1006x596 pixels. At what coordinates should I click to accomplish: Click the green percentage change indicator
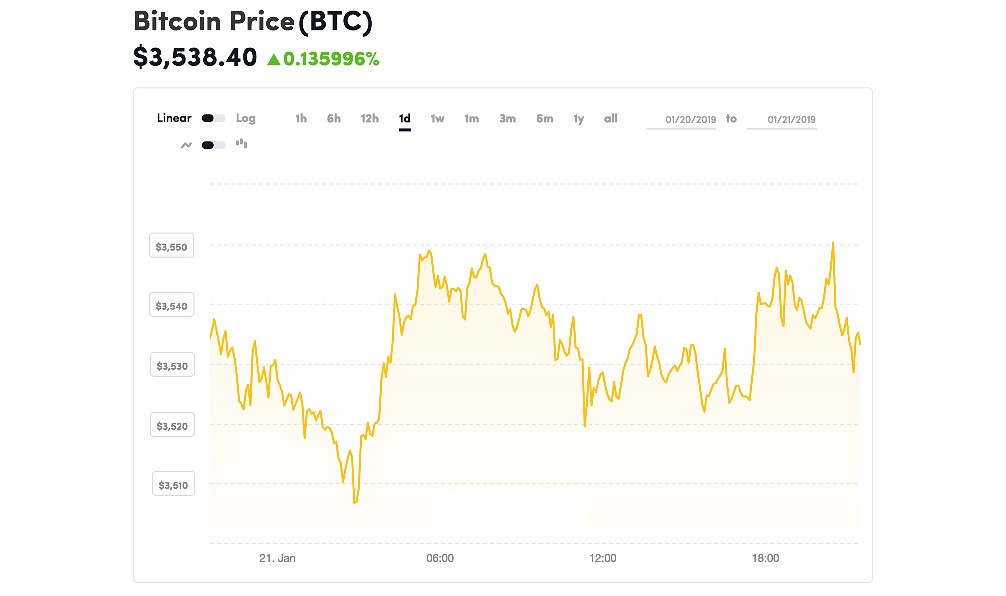pos(323,59)
